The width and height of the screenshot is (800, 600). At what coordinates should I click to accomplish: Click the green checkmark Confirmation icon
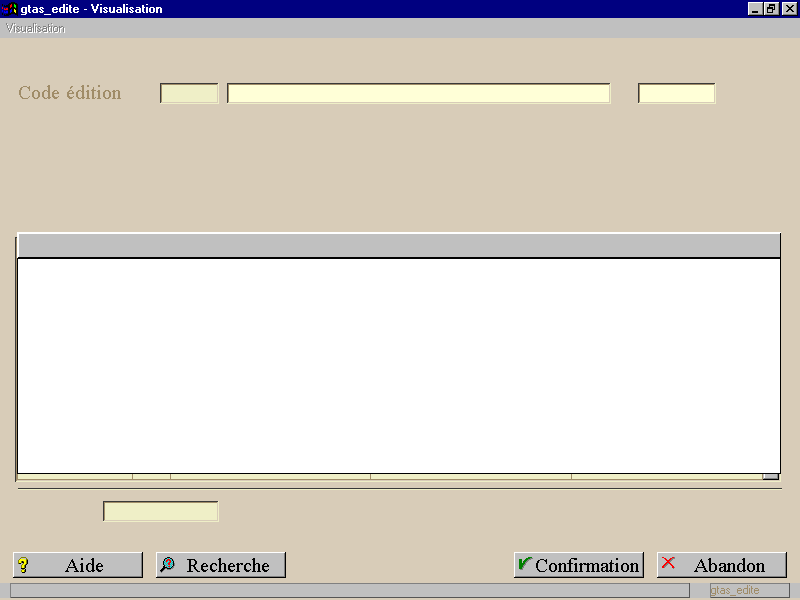(x=524, y=563)
